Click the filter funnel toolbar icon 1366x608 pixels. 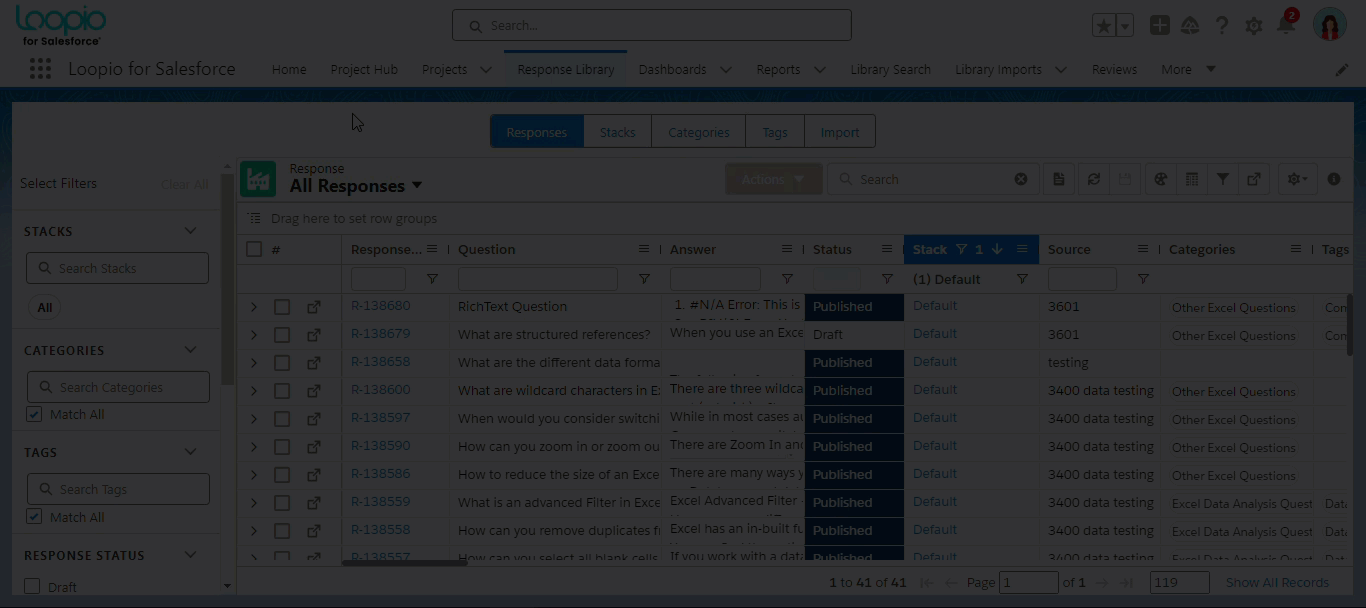tap(1222, 179)
